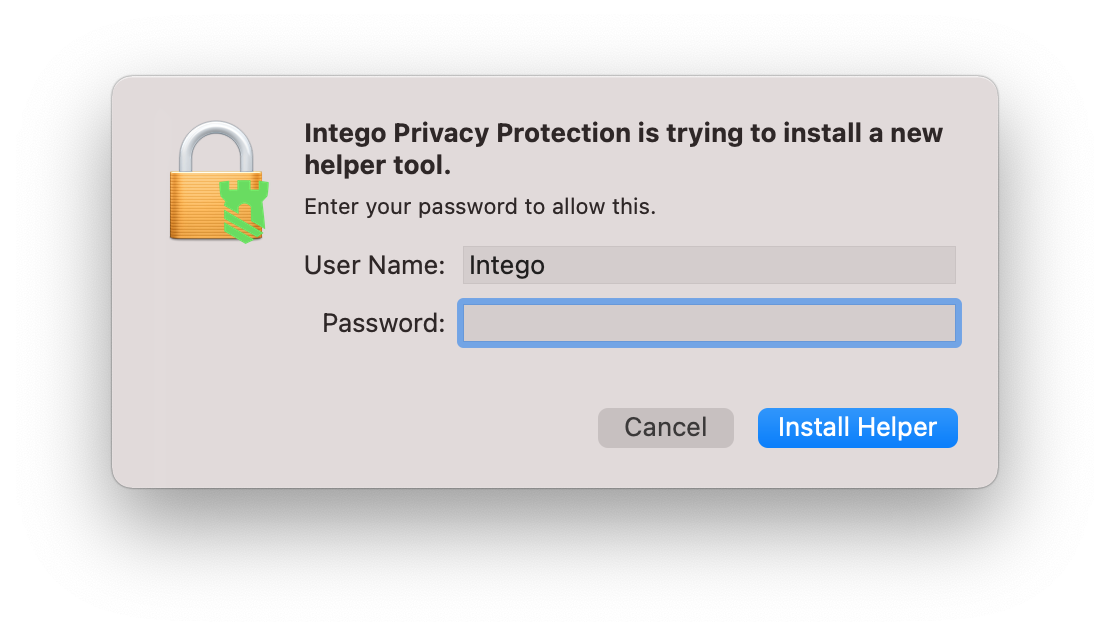Cancel the helper tool installation
Screen dimensions: 1110x636
coord(665,427)
